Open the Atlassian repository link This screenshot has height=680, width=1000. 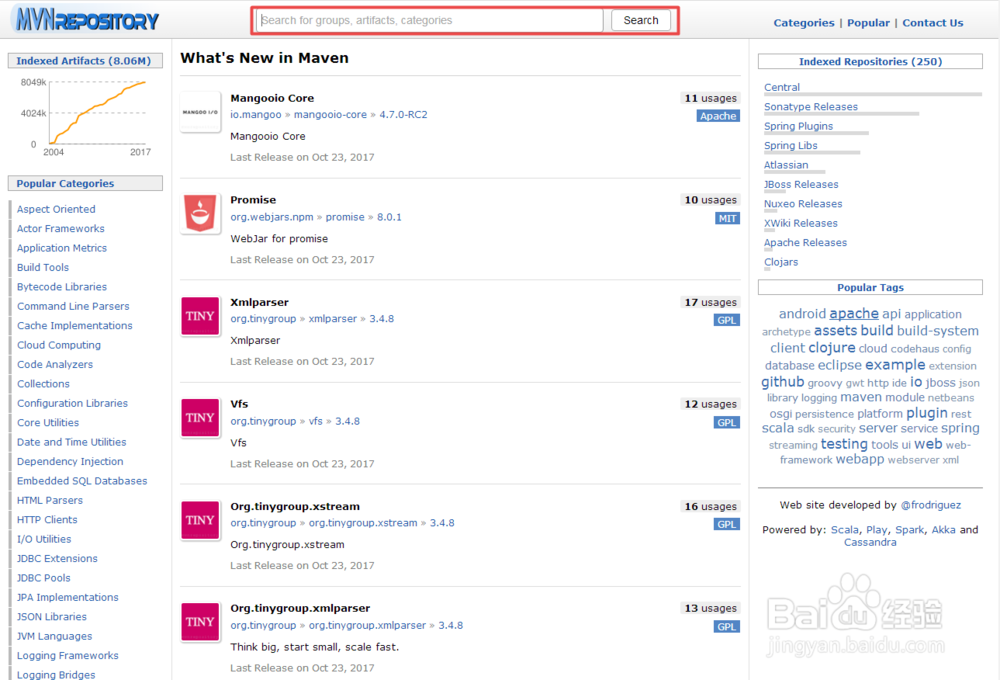pyautogui.click(x=786, y=165)
